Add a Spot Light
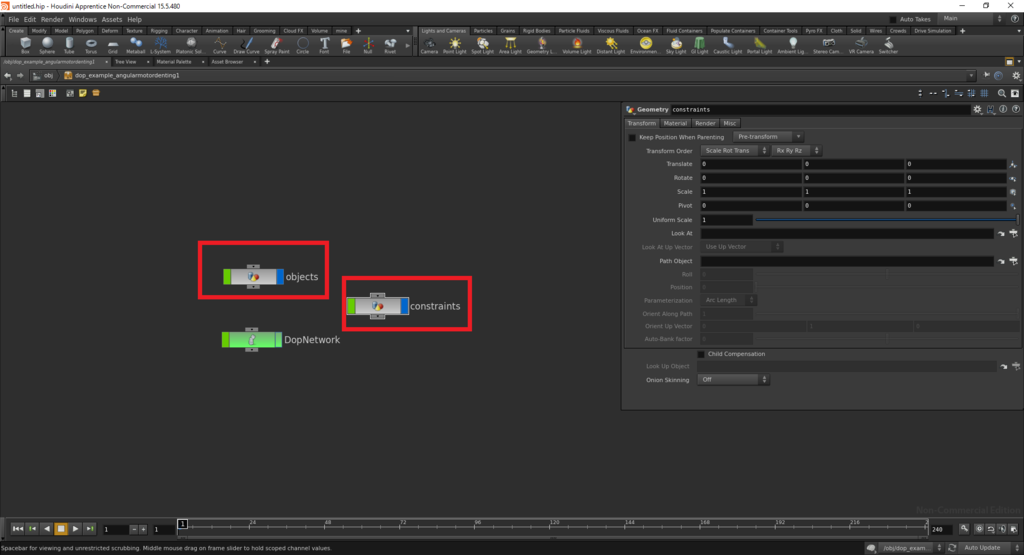 483,45
